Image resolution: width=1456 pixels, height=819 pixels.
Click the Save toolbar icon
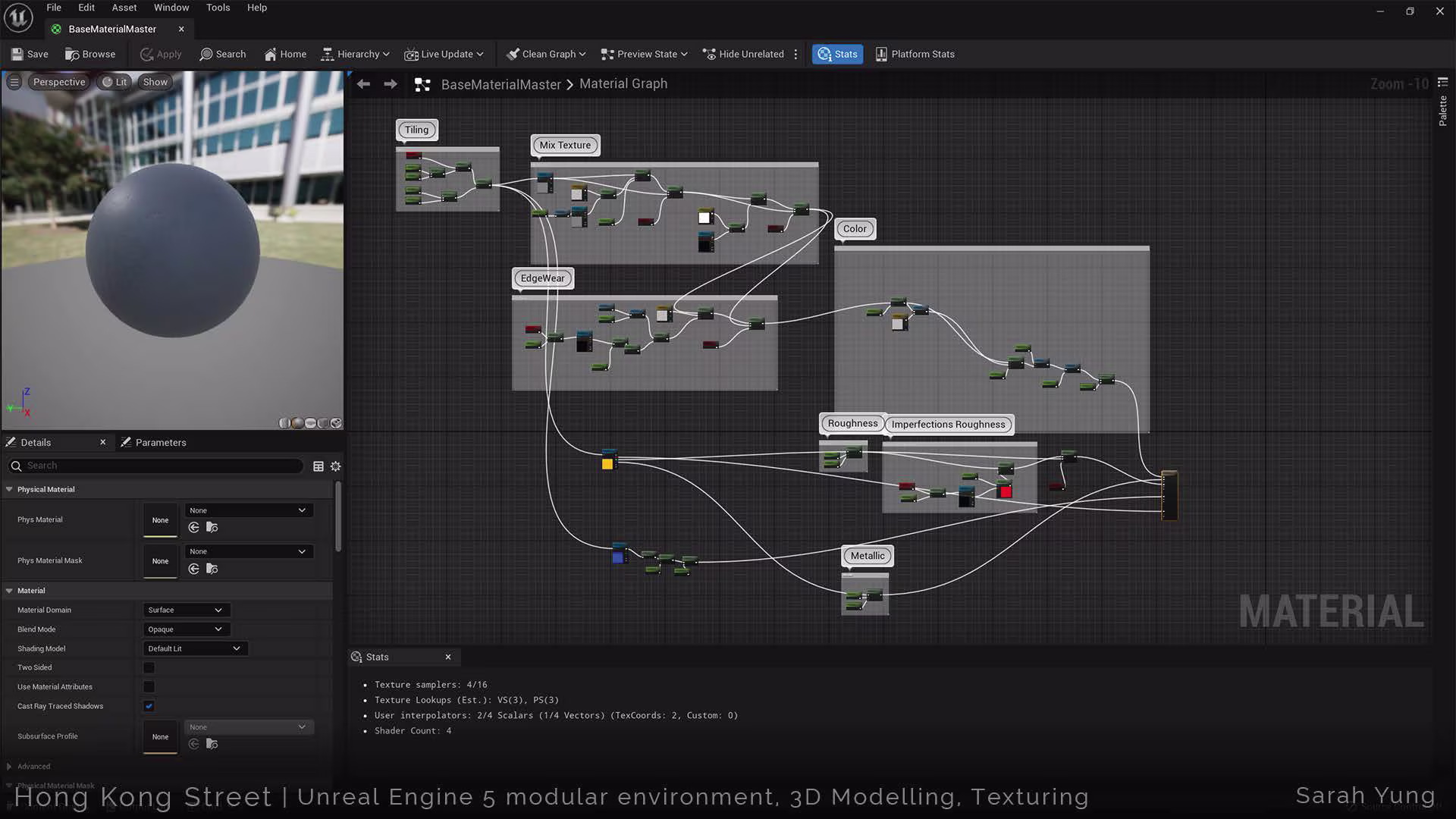tap(17, 54)
